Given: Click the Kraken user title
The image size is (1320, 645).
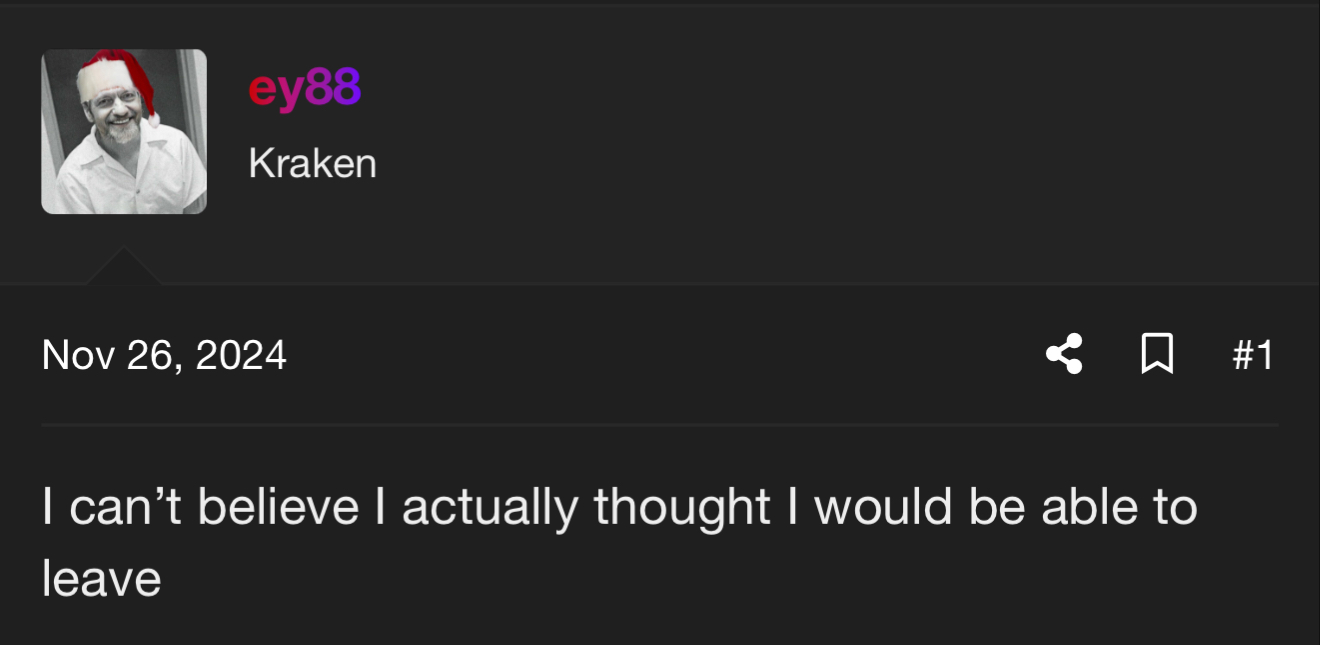Looking at the screenshot, I should [x=312, y=164].
